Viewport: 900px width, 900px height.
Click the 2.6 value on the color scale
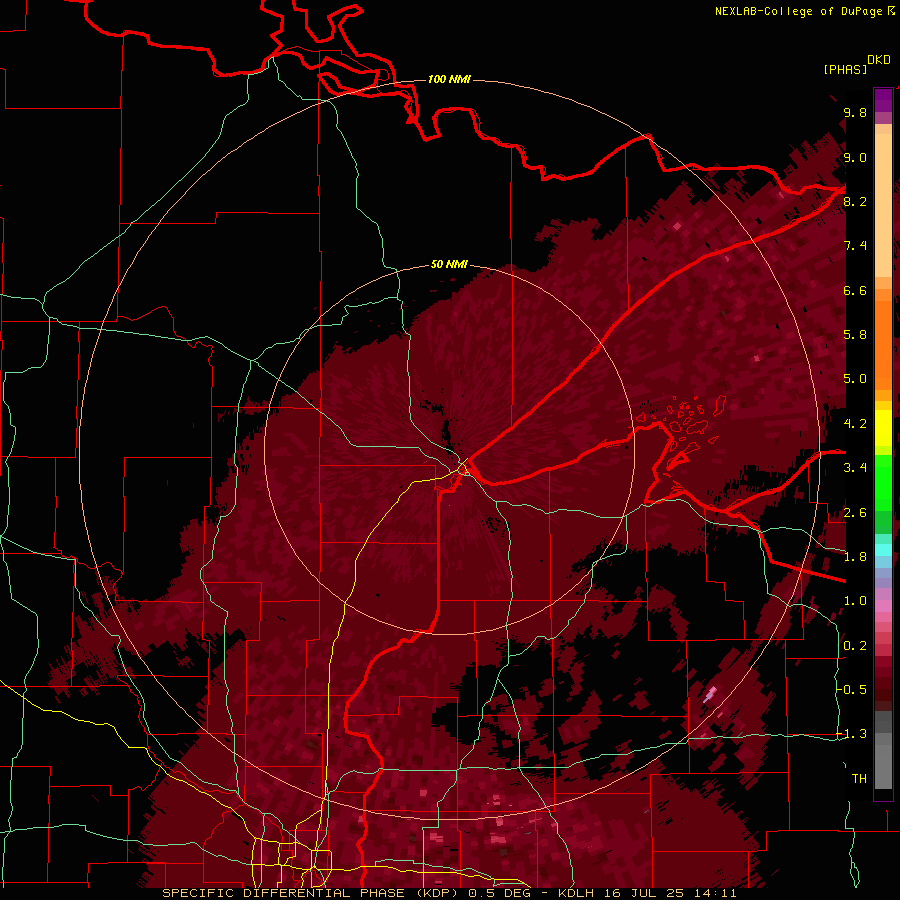pos(855,513)
